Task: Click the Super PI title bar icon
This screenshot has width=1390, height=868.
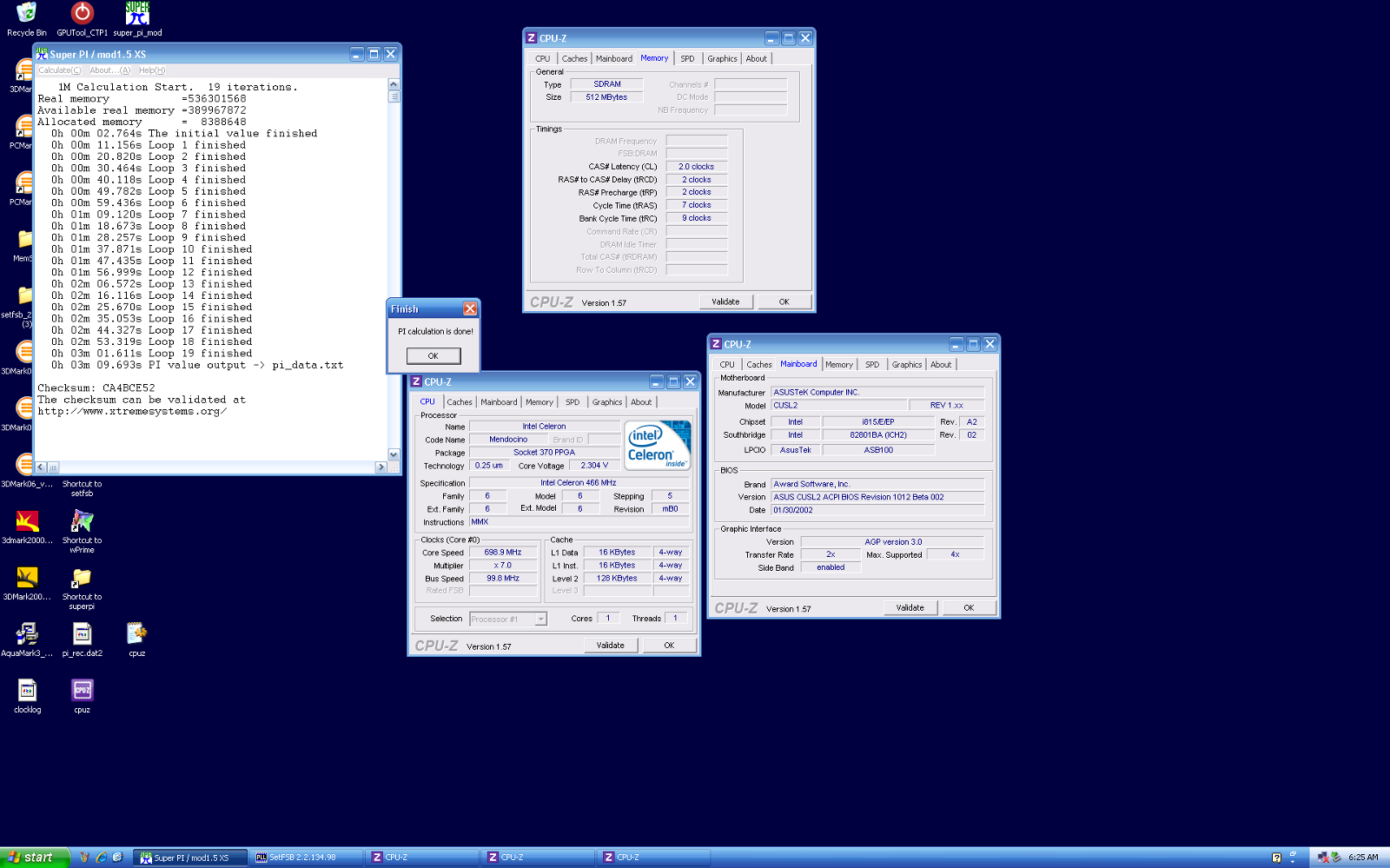Action: tap(42, 54)
